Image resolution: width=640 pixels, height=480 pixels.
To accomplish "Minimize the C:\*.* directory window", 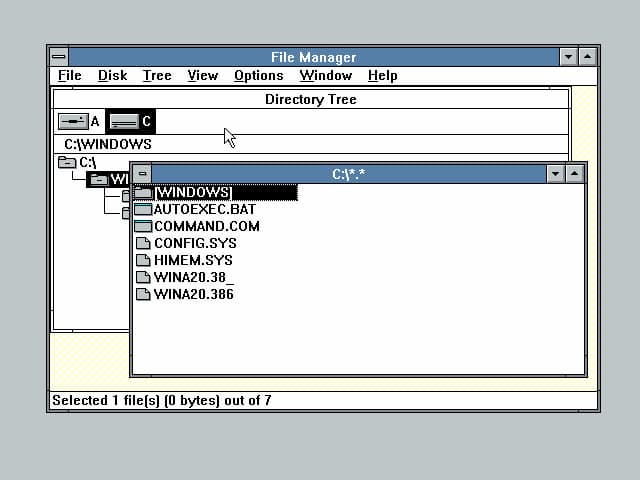I will (555, 174).
